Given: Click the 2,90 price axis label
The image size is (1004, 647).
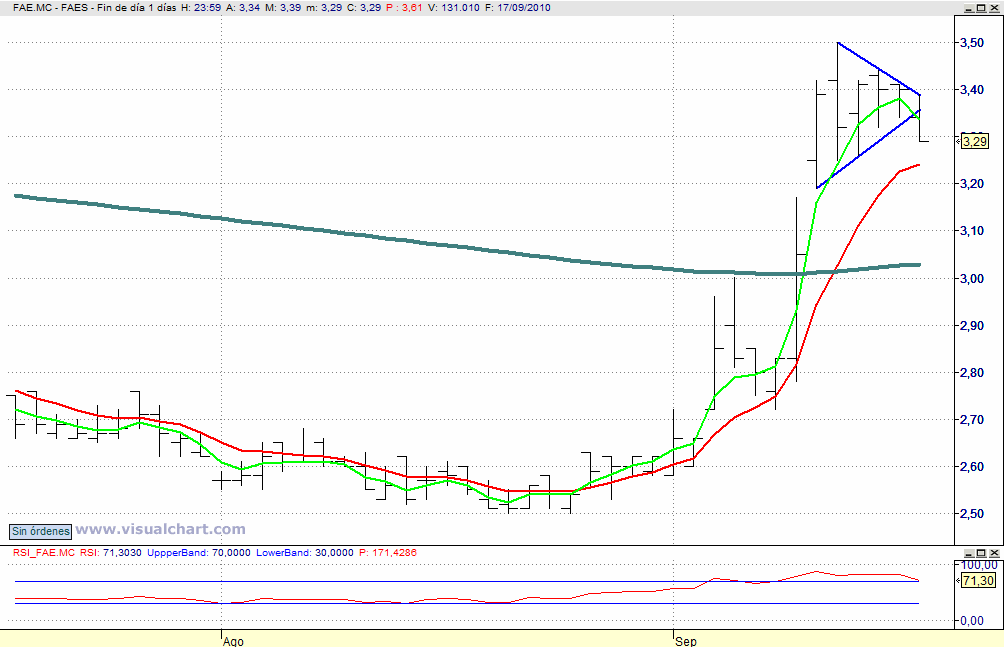Looking at the screenshot, I should (x=971, y=325).
